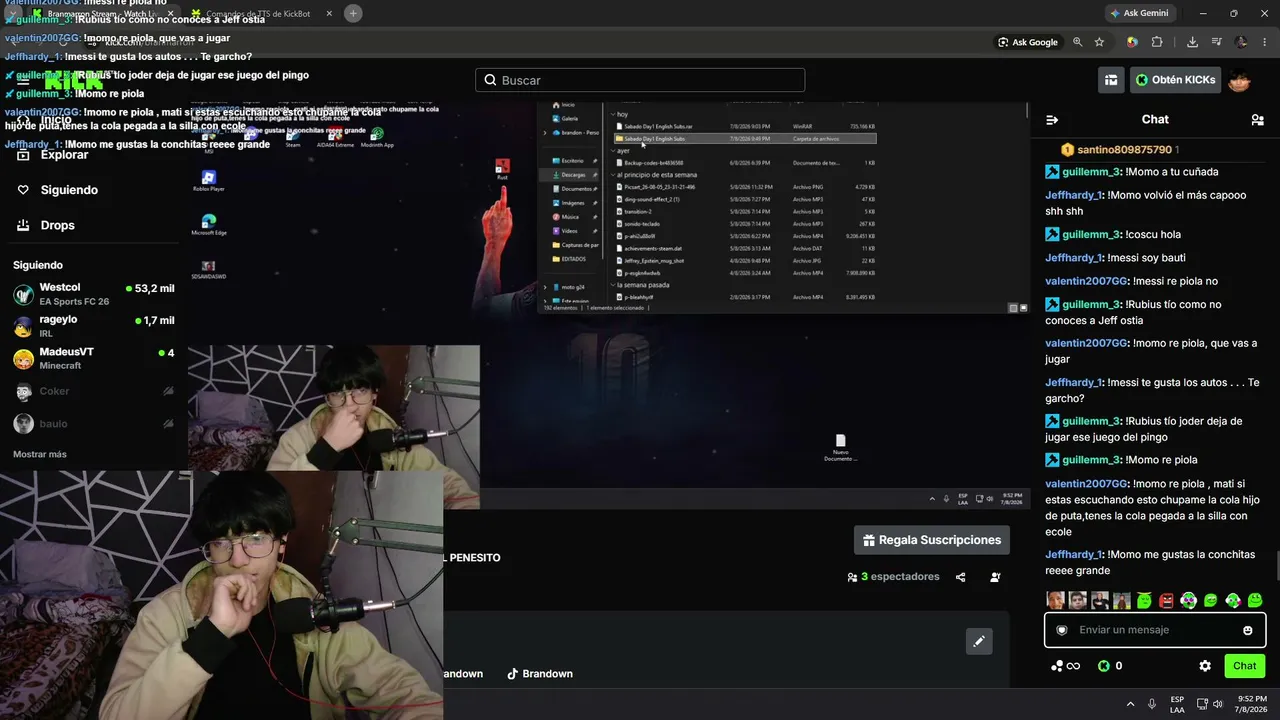
Task: Open the Chrome profile avatar
Action: coord(1241,42)
